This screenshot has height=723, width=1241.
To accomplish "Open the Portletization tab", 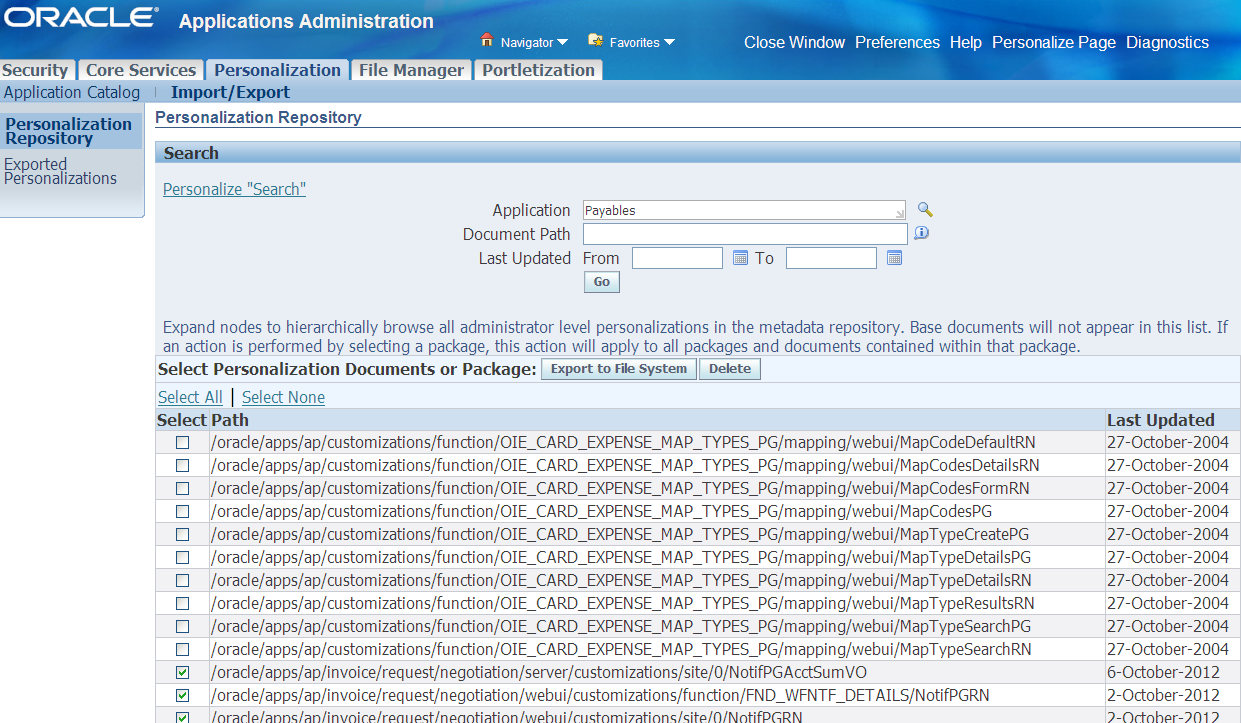I will click(x=538, y=70).
